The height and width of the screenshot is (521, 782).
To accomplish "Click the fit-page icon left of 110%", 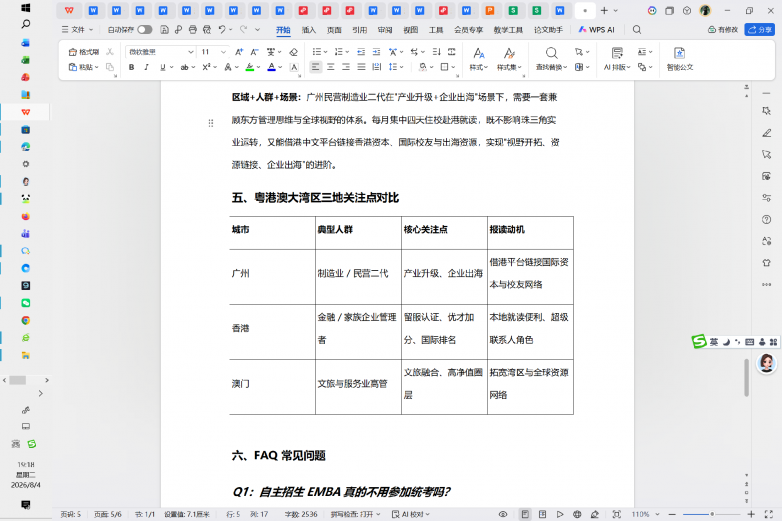I will pos(617,514).
